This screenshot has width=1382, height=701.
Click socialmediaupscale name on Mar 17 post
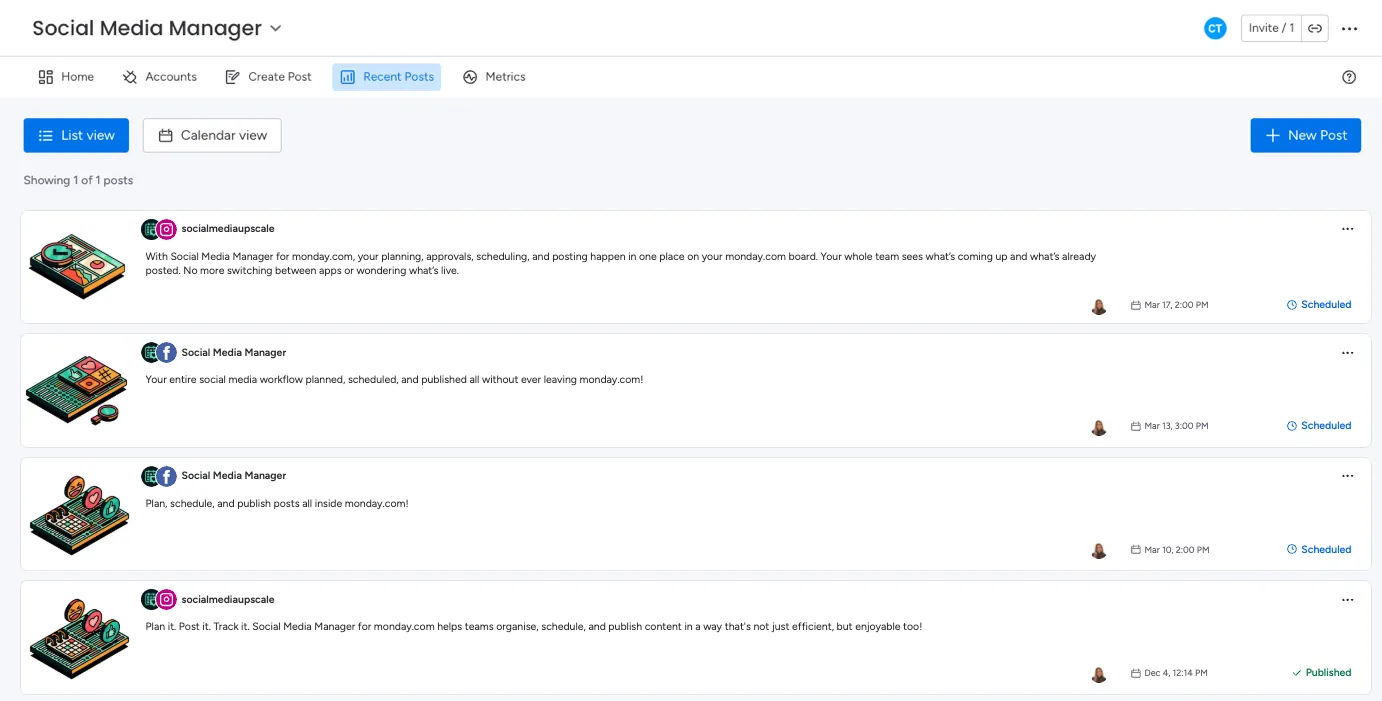[228, 229]
